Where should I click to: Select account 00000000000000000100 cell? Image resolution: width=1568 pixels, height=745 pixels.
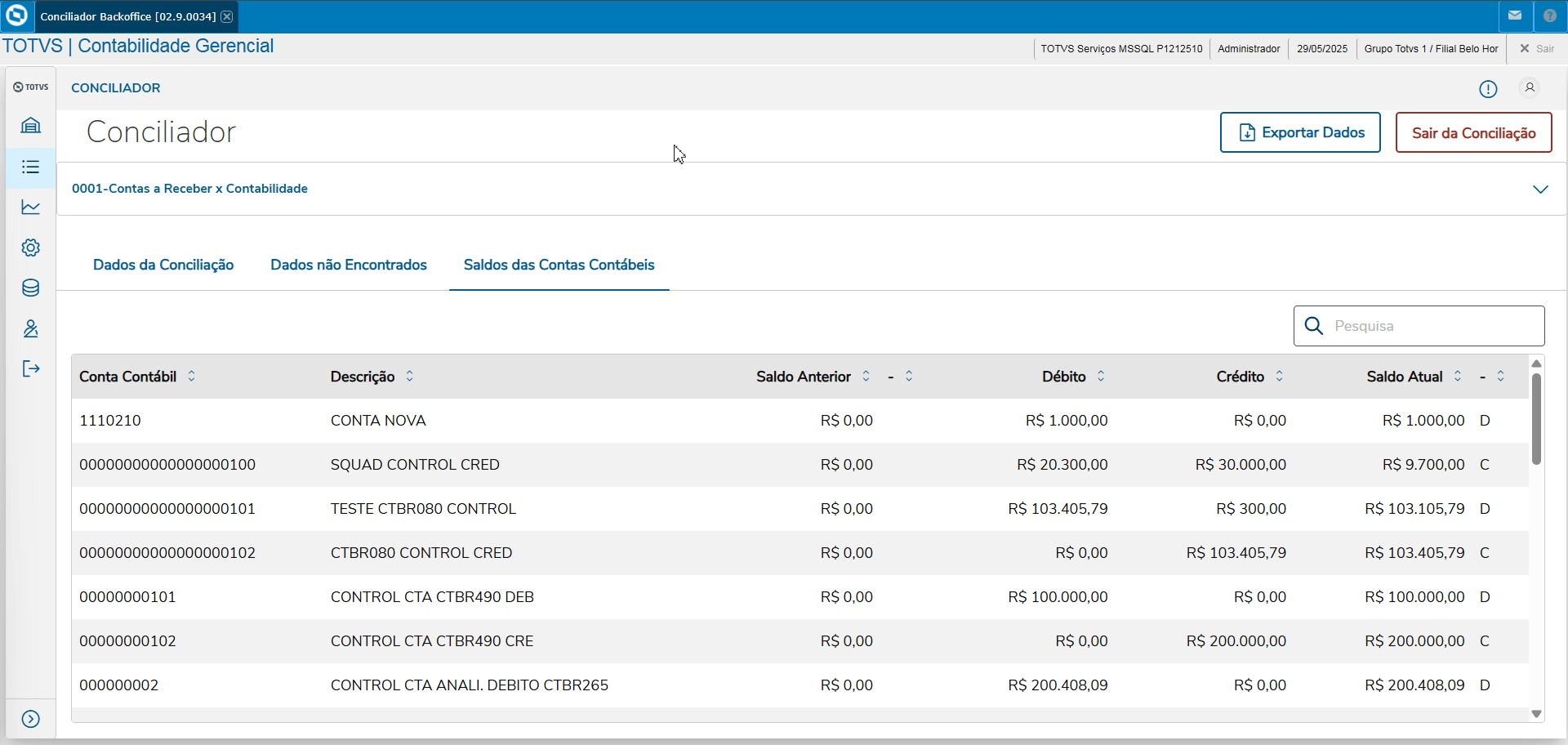[167, 465]
